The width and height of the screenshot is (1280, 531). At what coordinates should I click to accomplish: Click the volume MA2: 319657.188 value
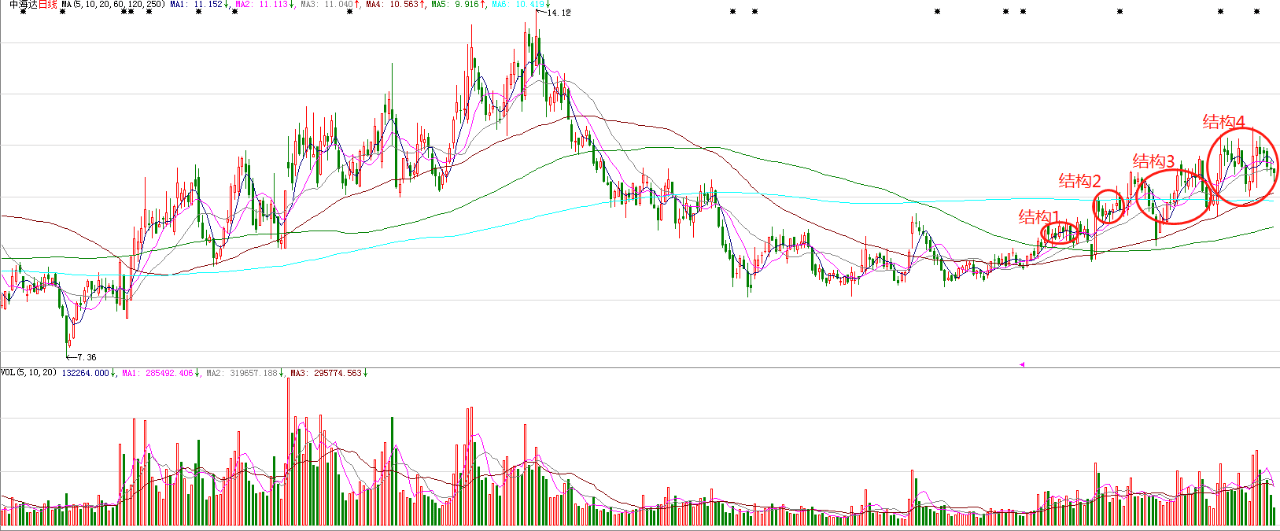[x=243, y=373]
